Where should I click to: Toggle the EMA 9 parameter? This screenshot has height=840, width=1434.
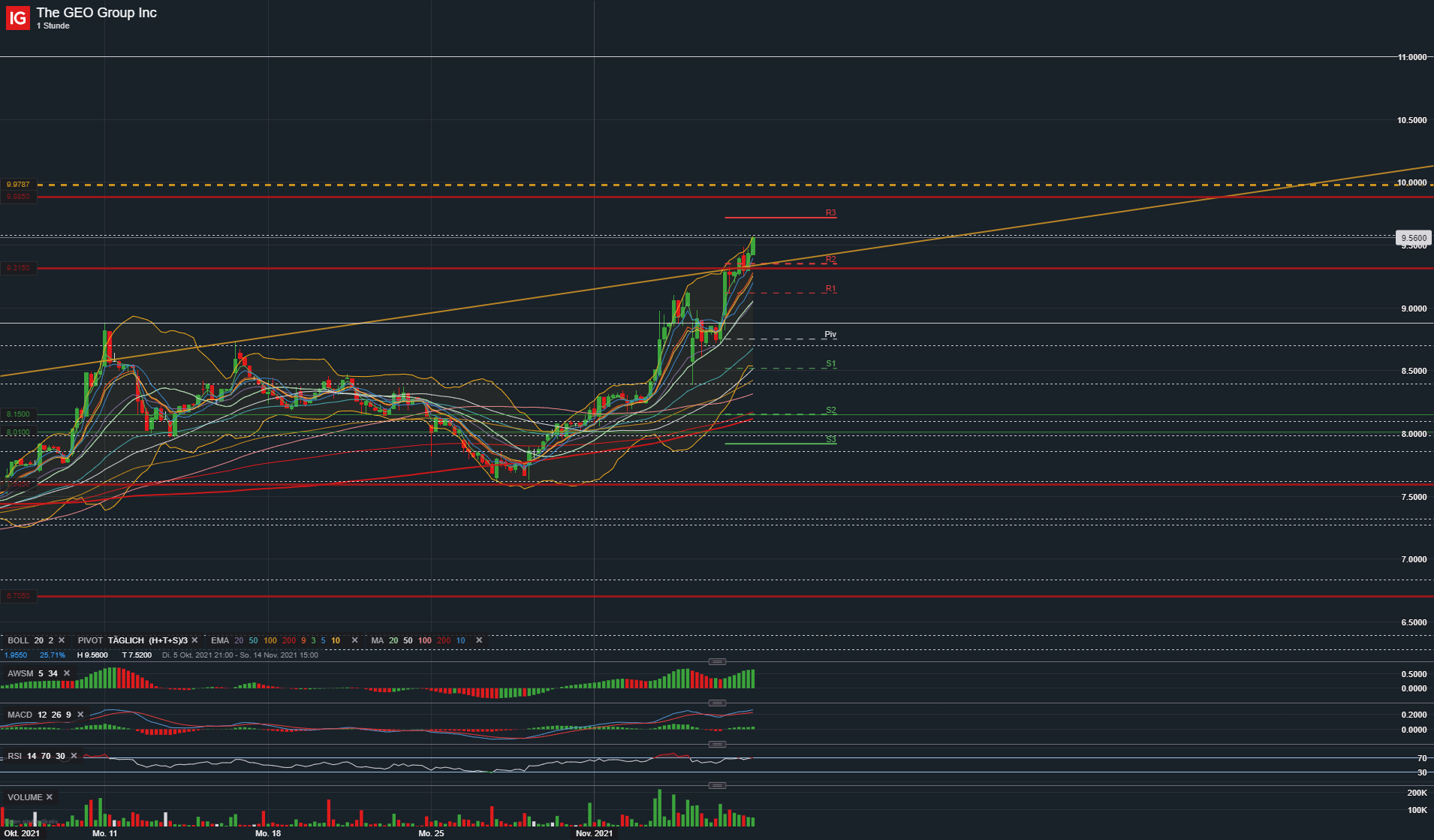pyautogui.click(x=303, y=640)
